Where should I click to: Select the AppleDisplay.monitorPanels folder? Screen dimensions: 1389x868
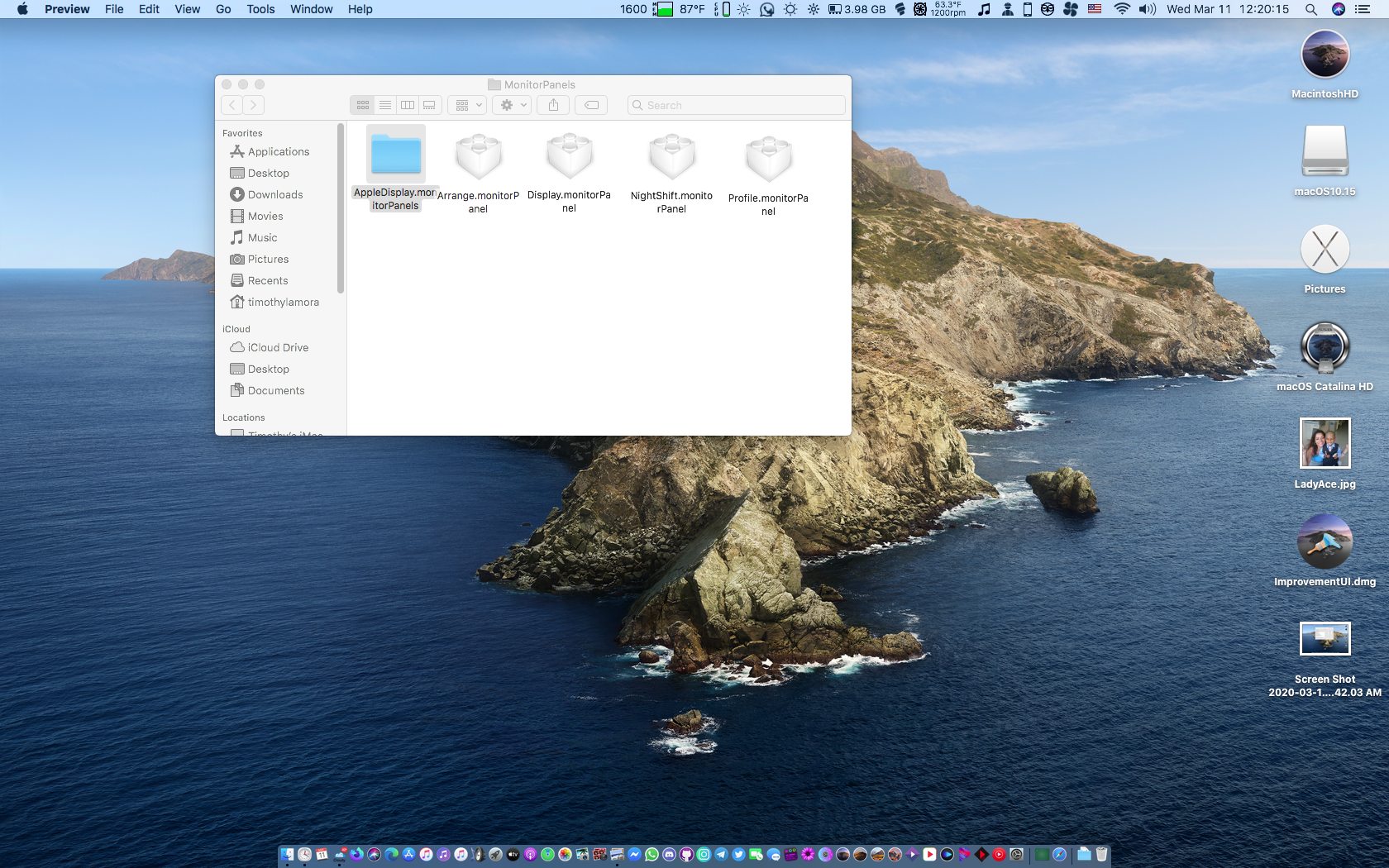coord(396,155)
